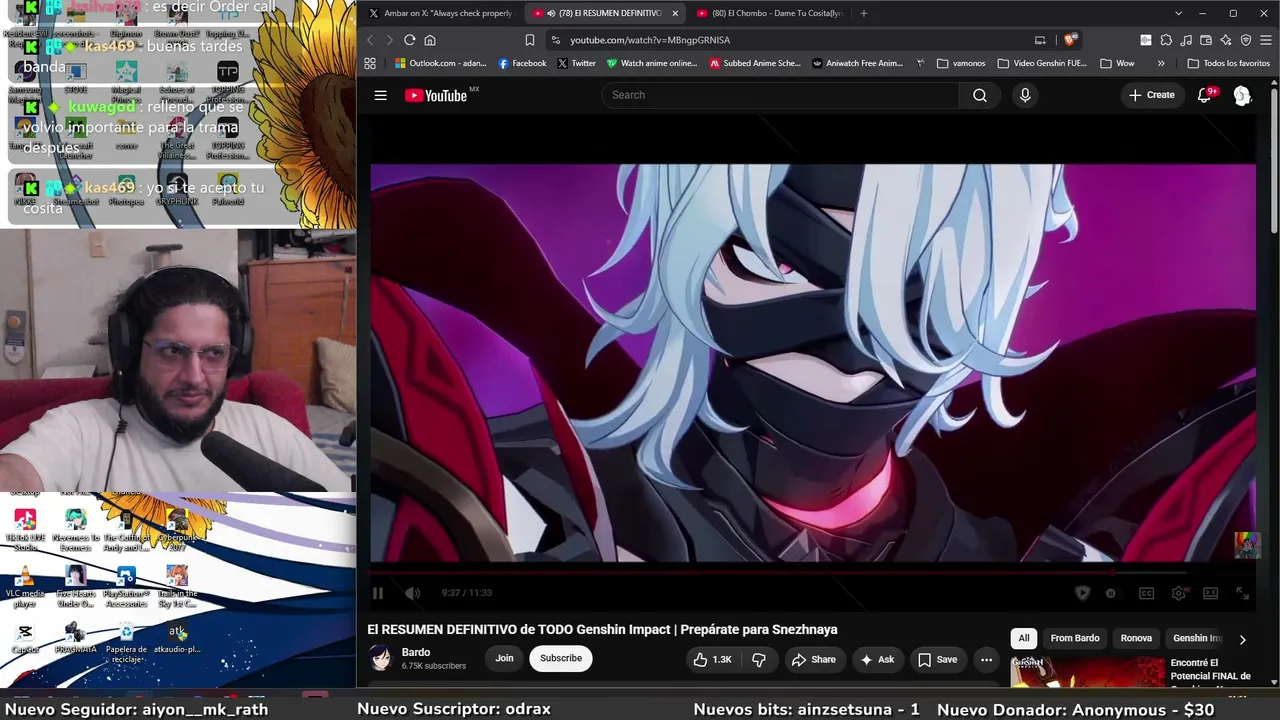Open the Bardo channel avatar
The width and height of the screenshot is (1280, 720).
click(x=380, y=658)
